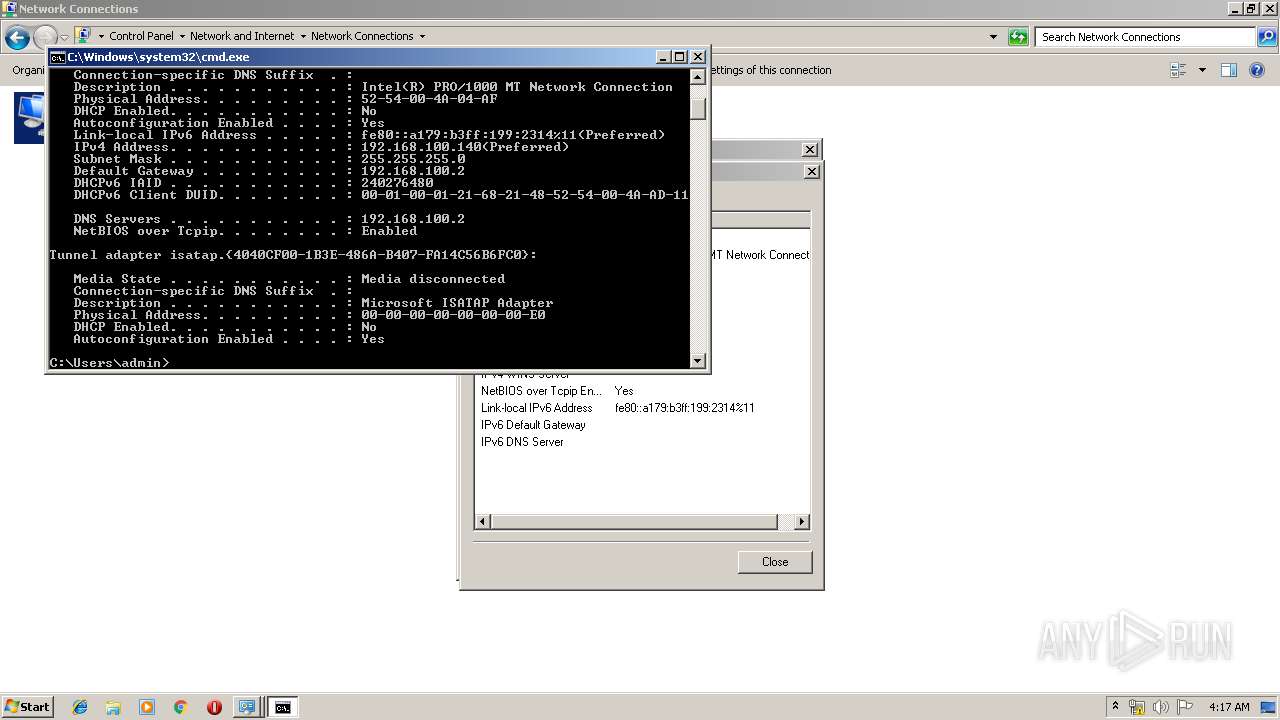Toggle the preview pane icon
The height and width of the screenshot is (720, 1280).
[1229, 70]
